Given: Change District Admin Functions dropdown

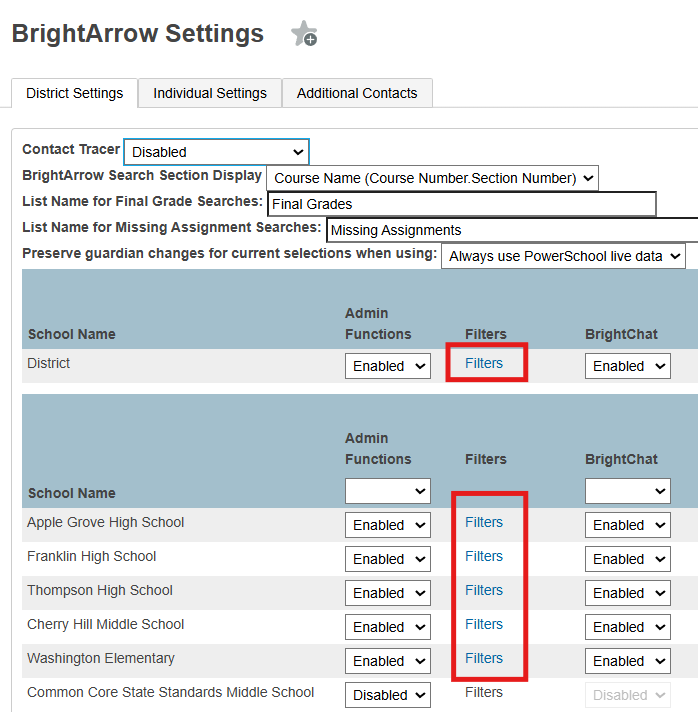Looking at the screenshot, I should click(x=388, y=366).
